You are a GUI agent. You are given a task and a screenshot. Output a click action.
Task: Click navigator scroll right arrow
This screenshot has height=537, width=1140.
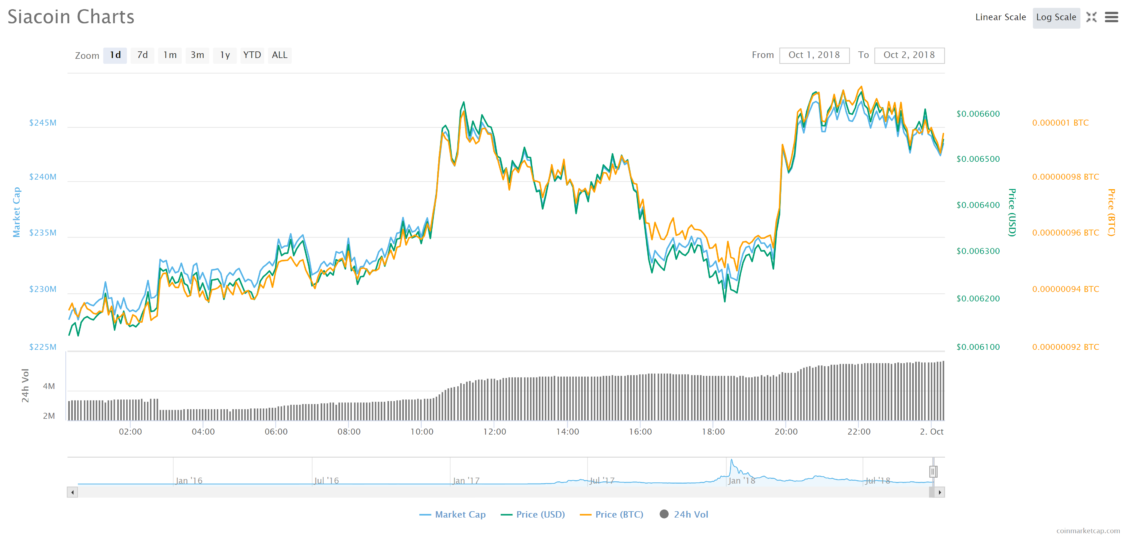click(939, 492)
